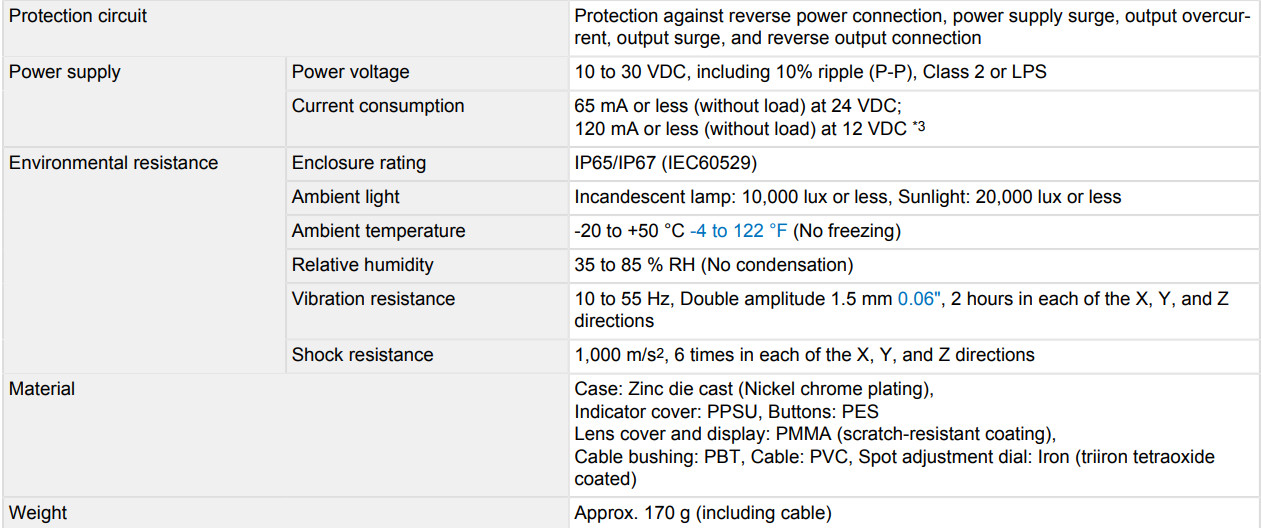Click the Current consumption label
The height and width of the screenshot is (528, 1262).
(378, 106)
